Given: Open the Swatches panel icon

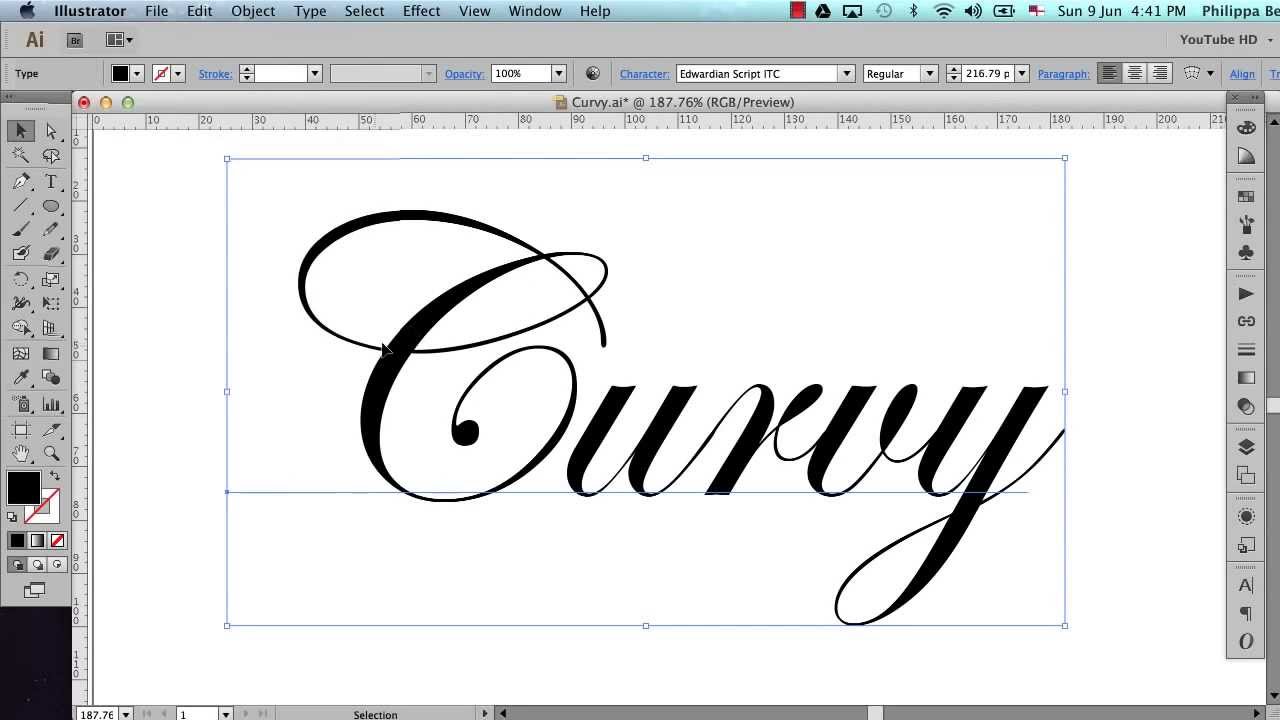Looking at the screenshot, I should 1246,197.
